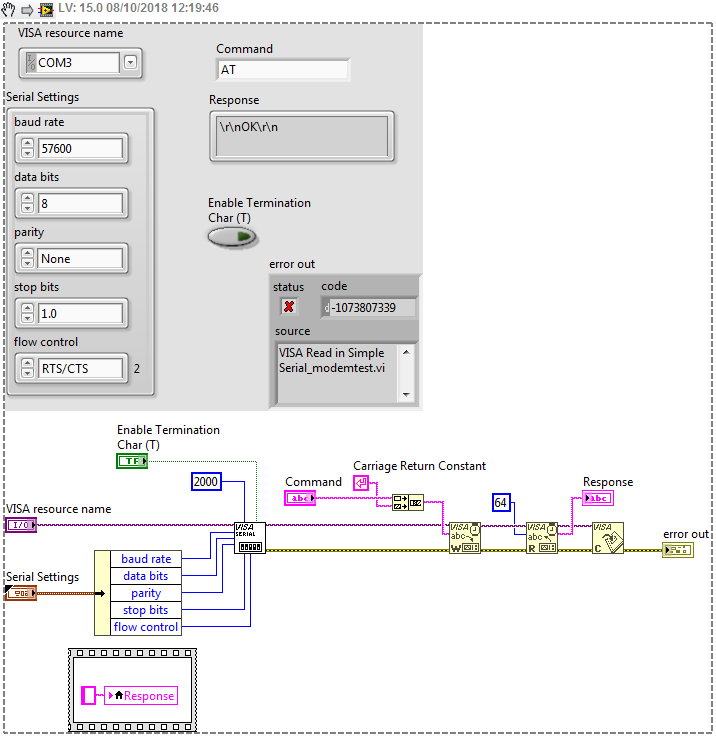
Task: Click the Carriage Return Constant icon
Action: point(361,483)
